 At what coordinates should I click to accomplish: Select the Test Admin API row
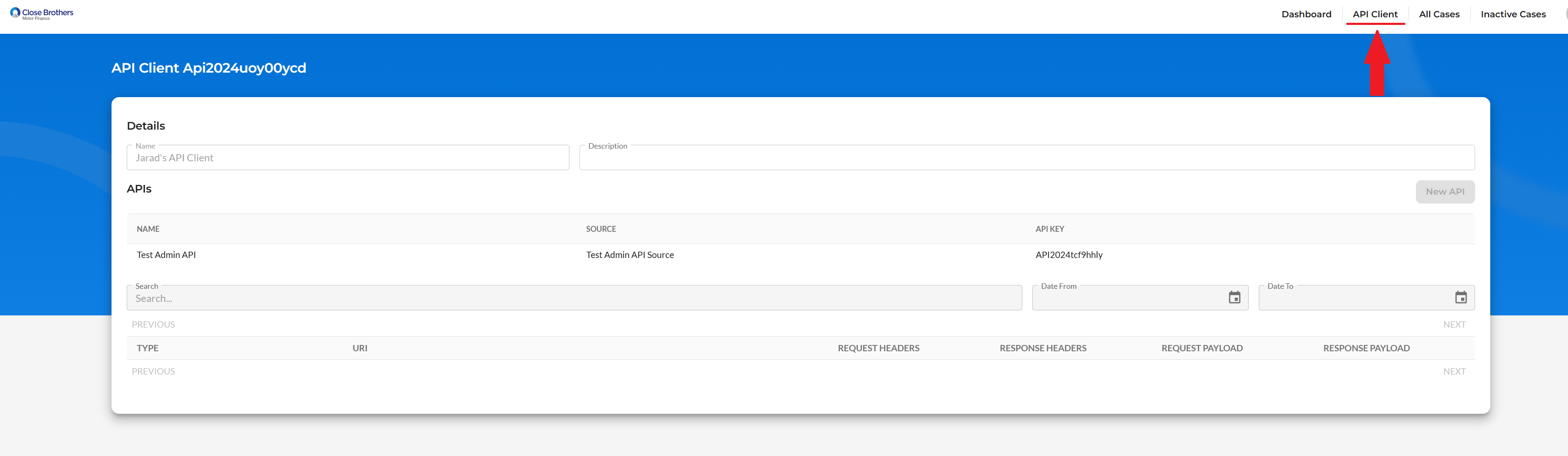pos(166,255)
